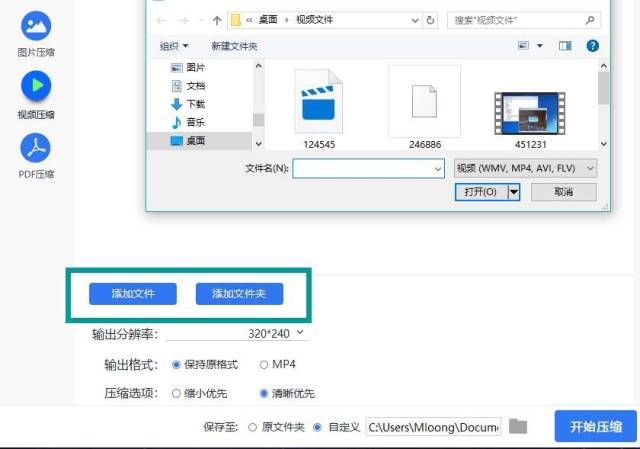Click the file list scrollbar up arrow

pyautogui.click(x=604, y=66)
